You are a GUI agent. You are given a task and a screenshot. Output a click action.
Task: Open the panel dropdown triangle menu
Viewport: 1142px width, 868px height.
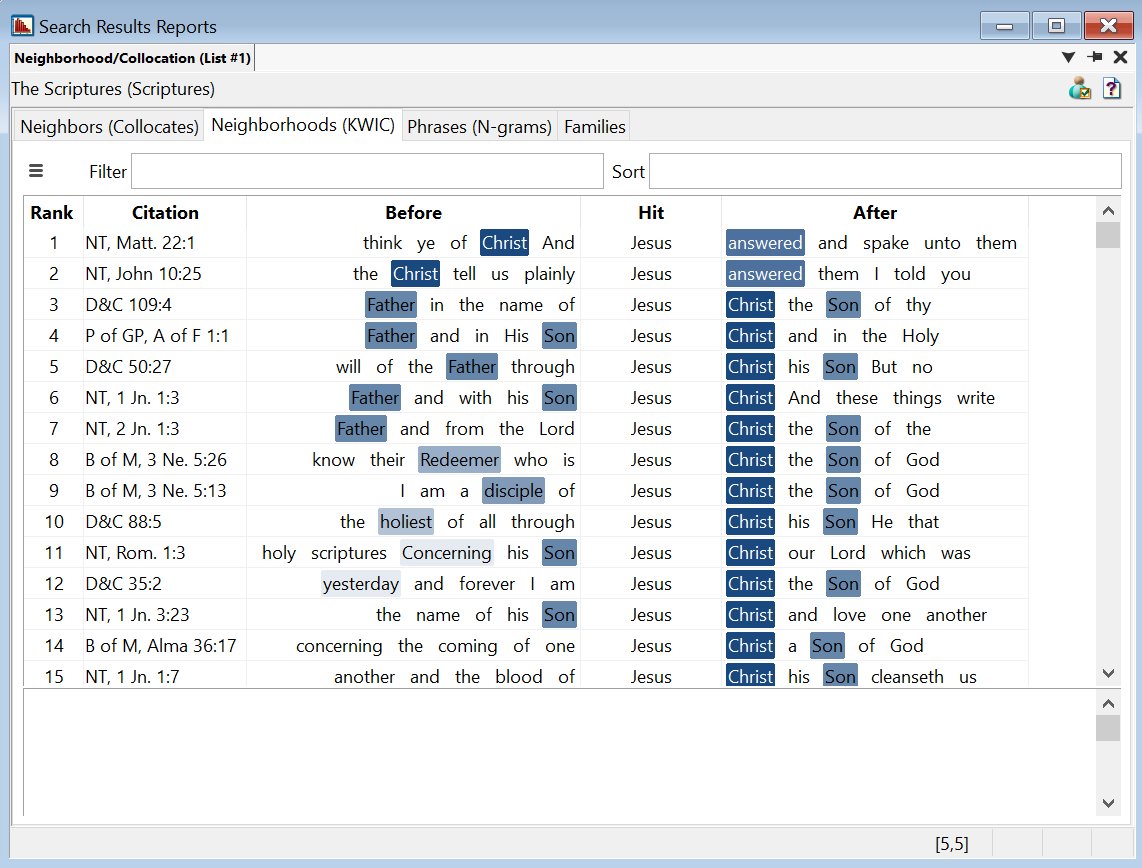coord(1068,58)
